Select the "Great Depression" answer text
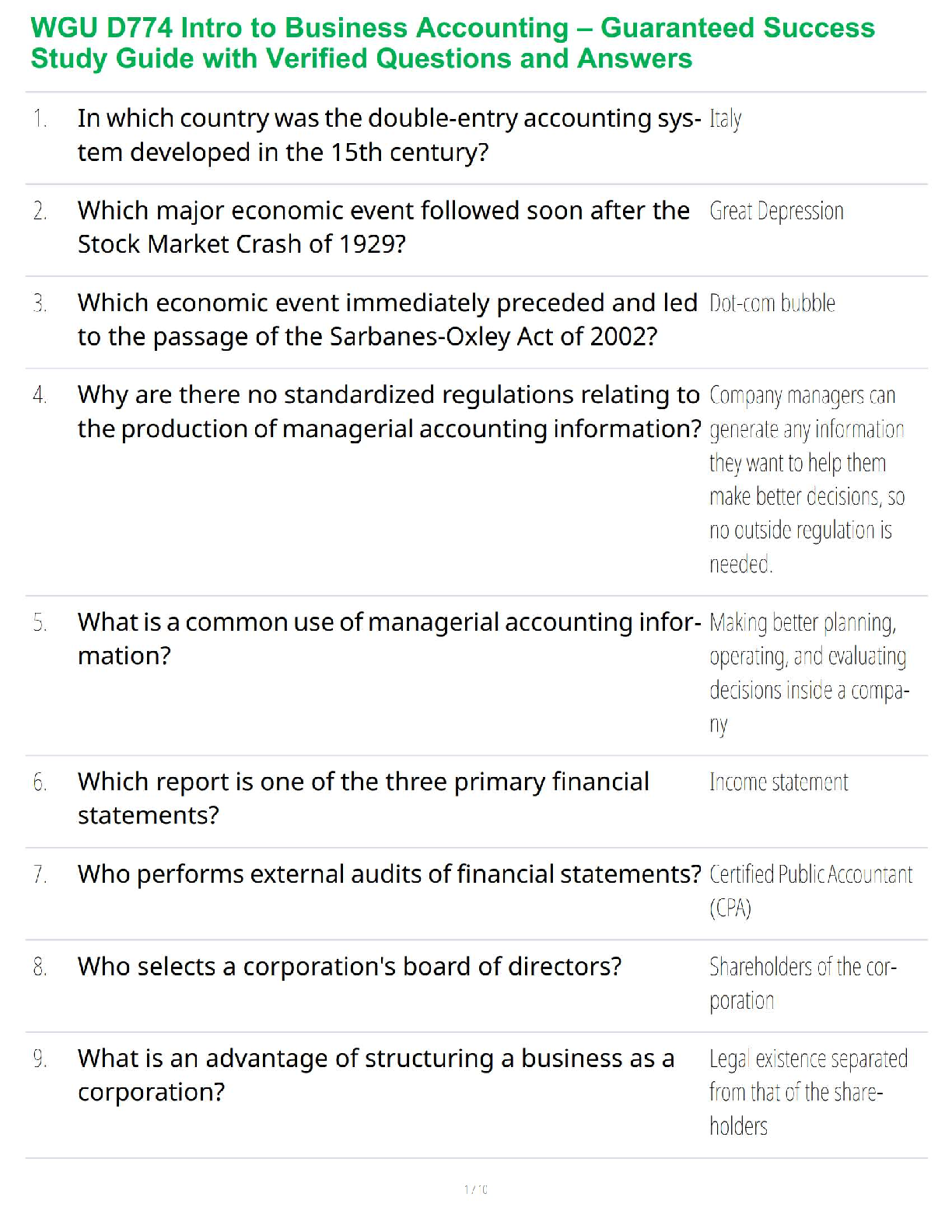 pyautogui.click(x=775, y=212)
